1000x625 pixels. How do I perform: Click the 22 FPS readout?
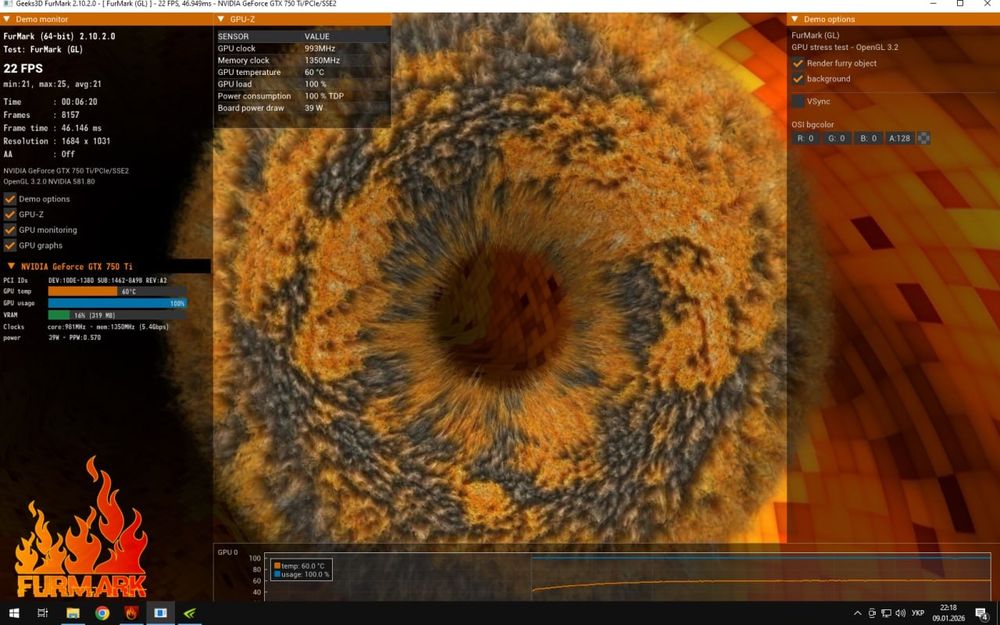tap(23, 68)
